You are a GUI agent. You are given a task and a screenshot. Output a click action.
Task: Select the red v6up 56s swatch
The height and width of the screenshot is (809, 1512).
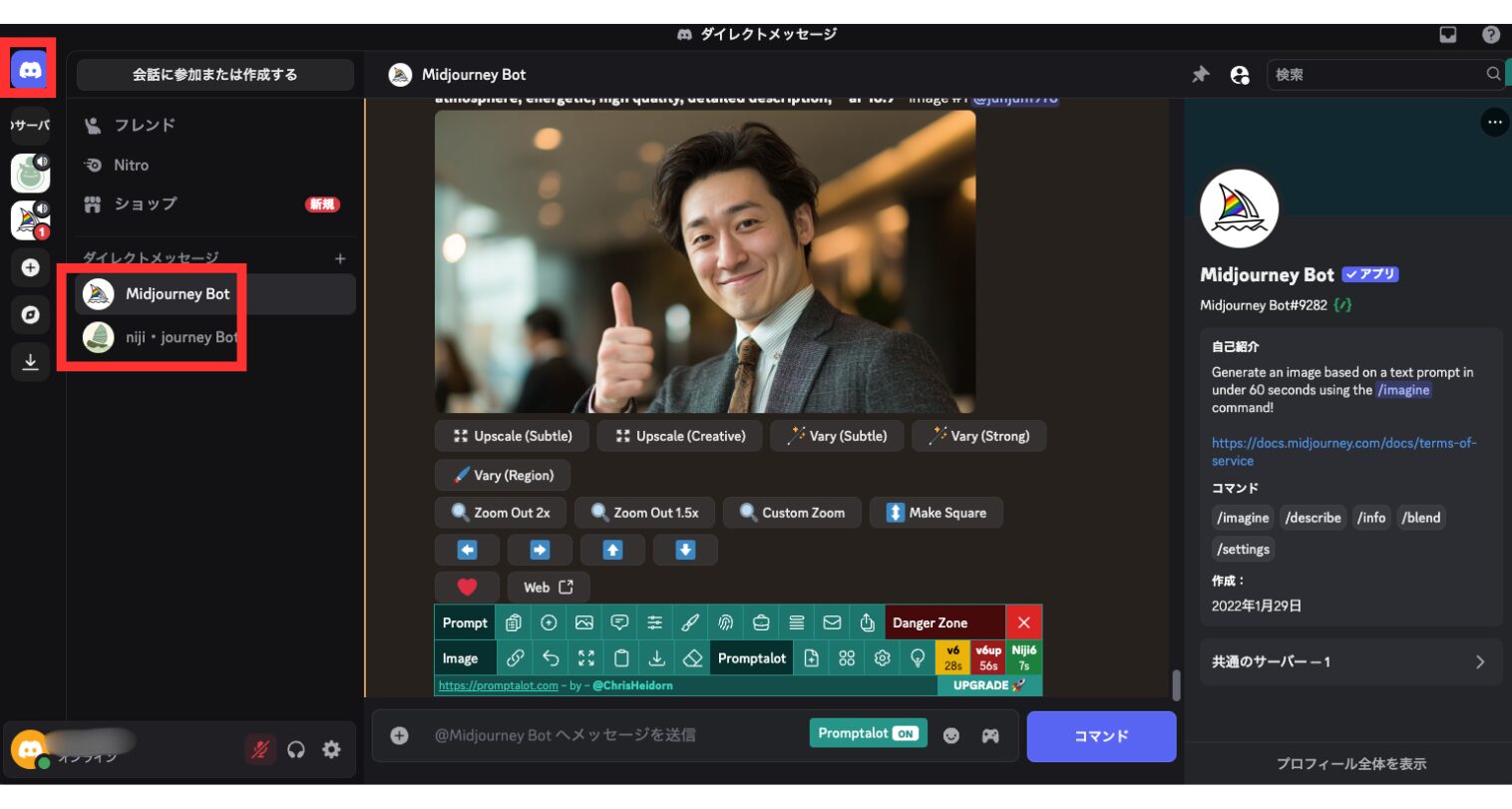(x=988, y=658)
